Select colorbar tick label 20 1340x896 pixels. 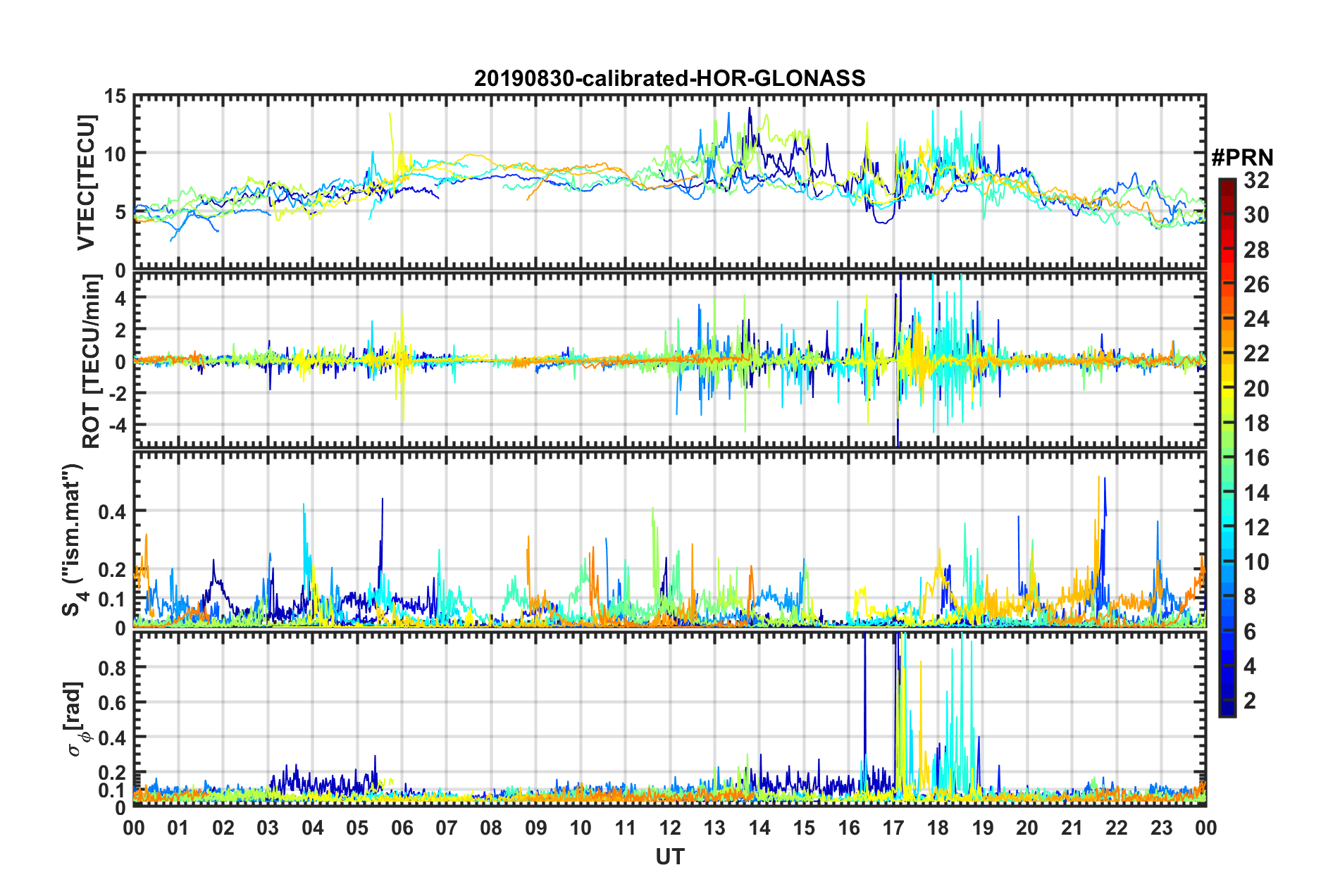1256,389
